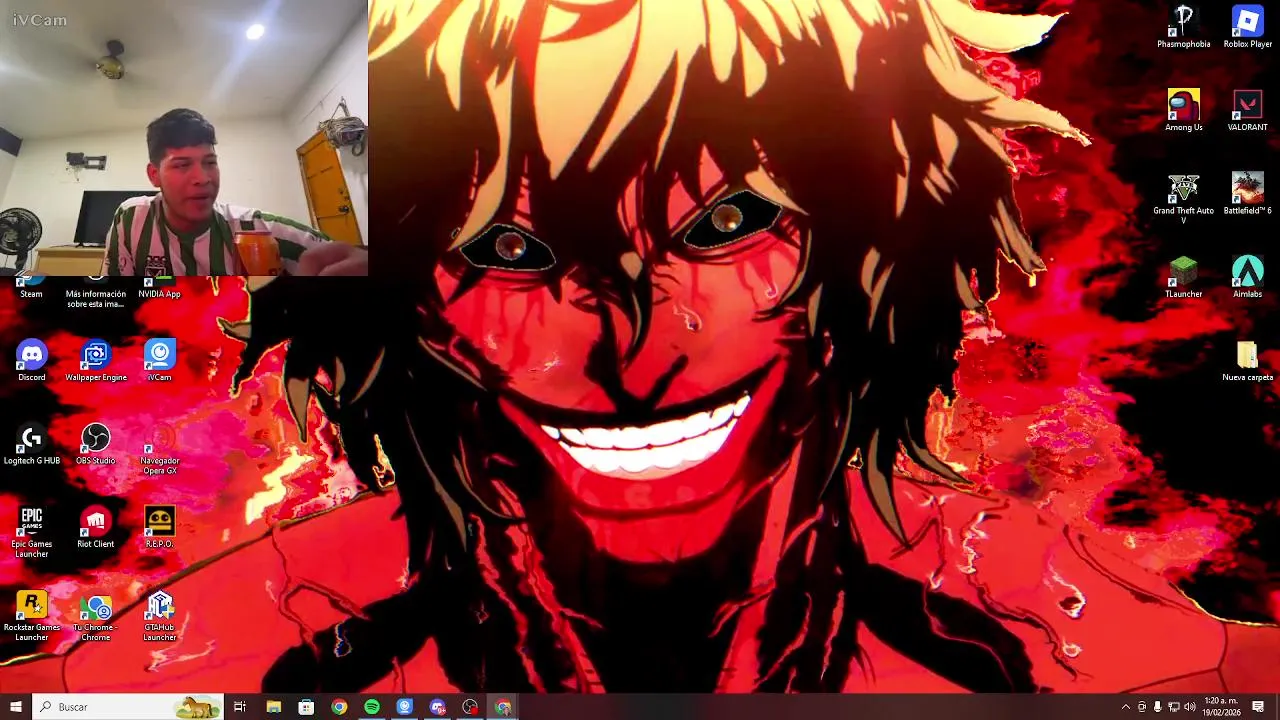The height and width of the screenshot is (720, 1280).
Task: Open the iVCam desktop shortcut
Action: [160, 361]
